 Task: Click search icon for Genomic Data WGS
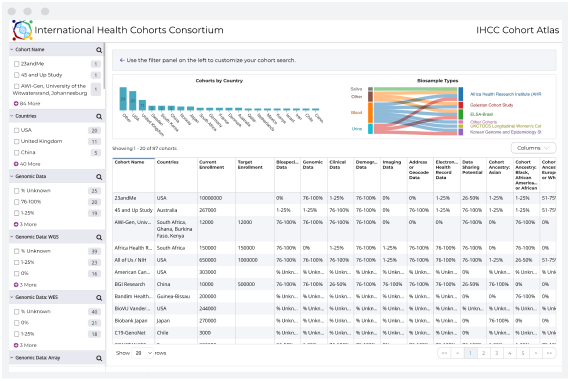(x=99, y=237)
